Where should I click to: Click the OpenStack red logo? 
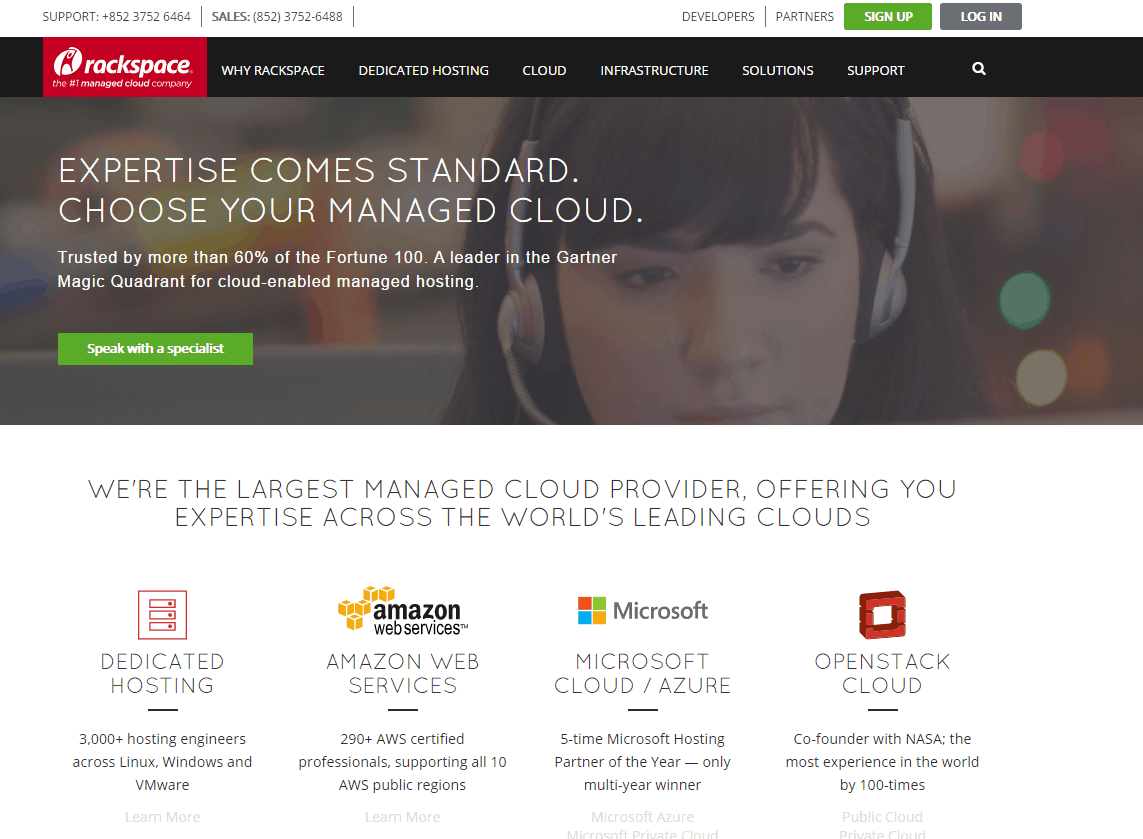click(882, 614)
